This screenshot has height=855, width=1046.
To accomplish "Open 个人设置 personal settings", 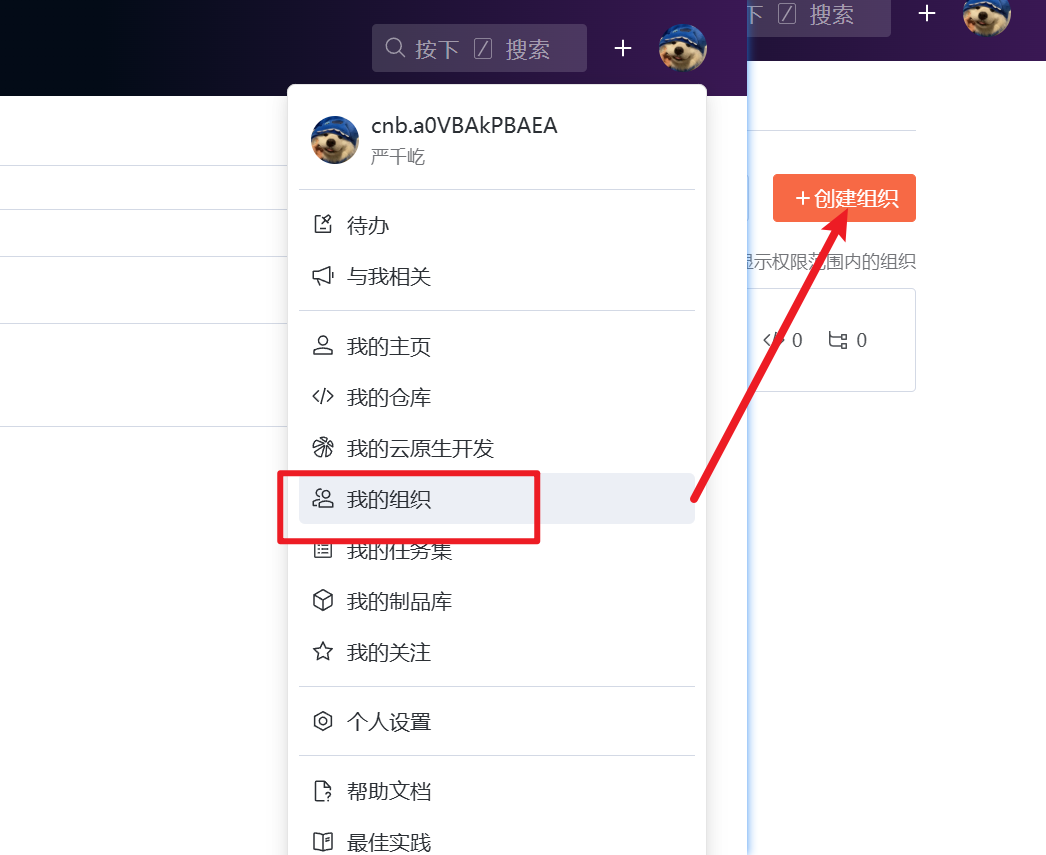I will [388, 722].
